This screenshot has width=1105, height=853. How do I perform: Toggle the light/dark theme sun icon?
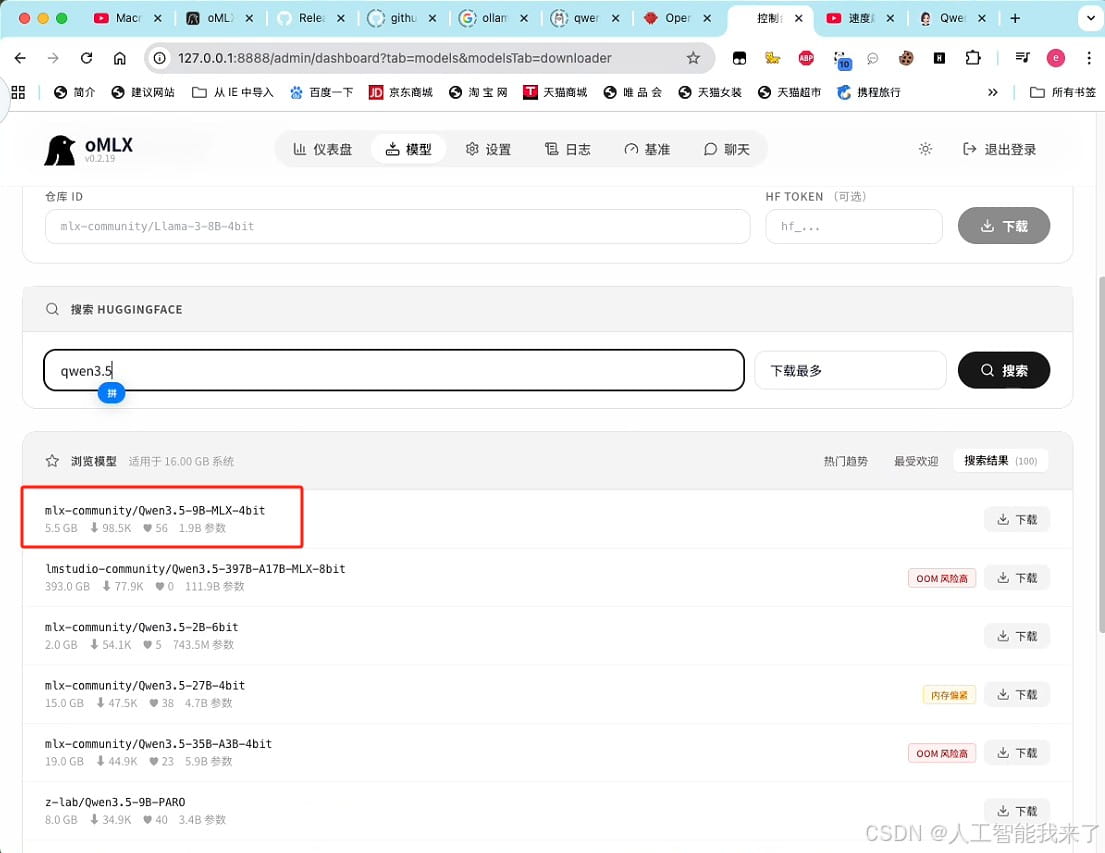[925, 149]
